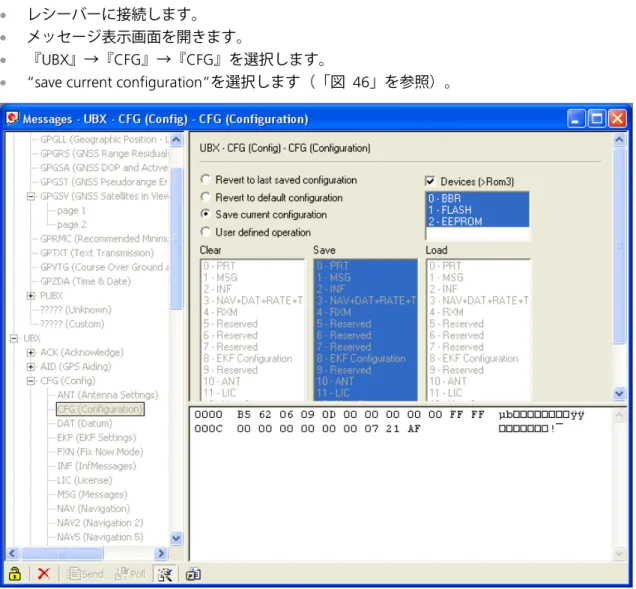Image resolution: width=636 pixels, height=589 pixels.
Task: Select 1 - FLASH in Devices list
Action: pos(477,210)
